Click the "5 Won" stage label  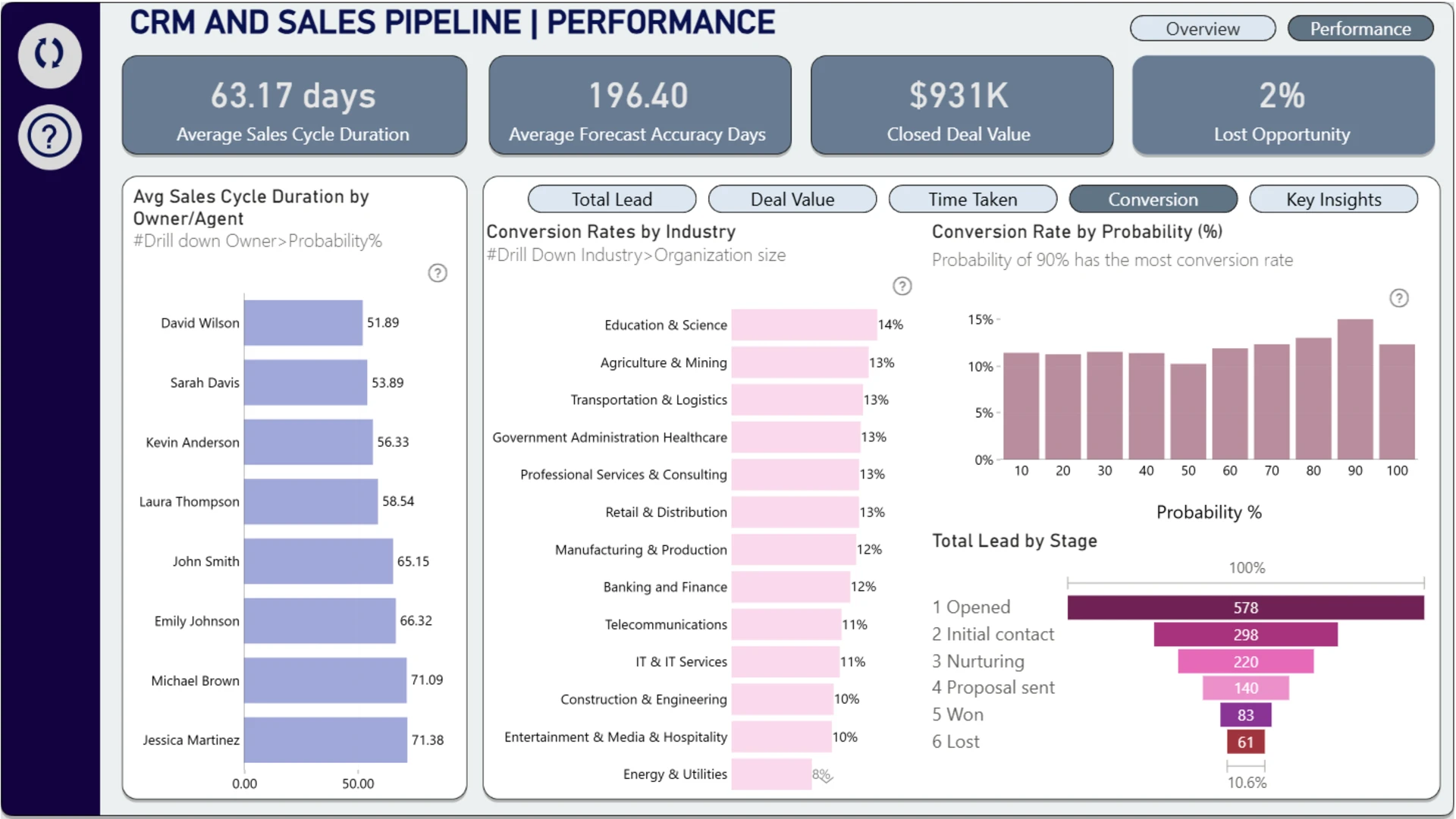958,714
